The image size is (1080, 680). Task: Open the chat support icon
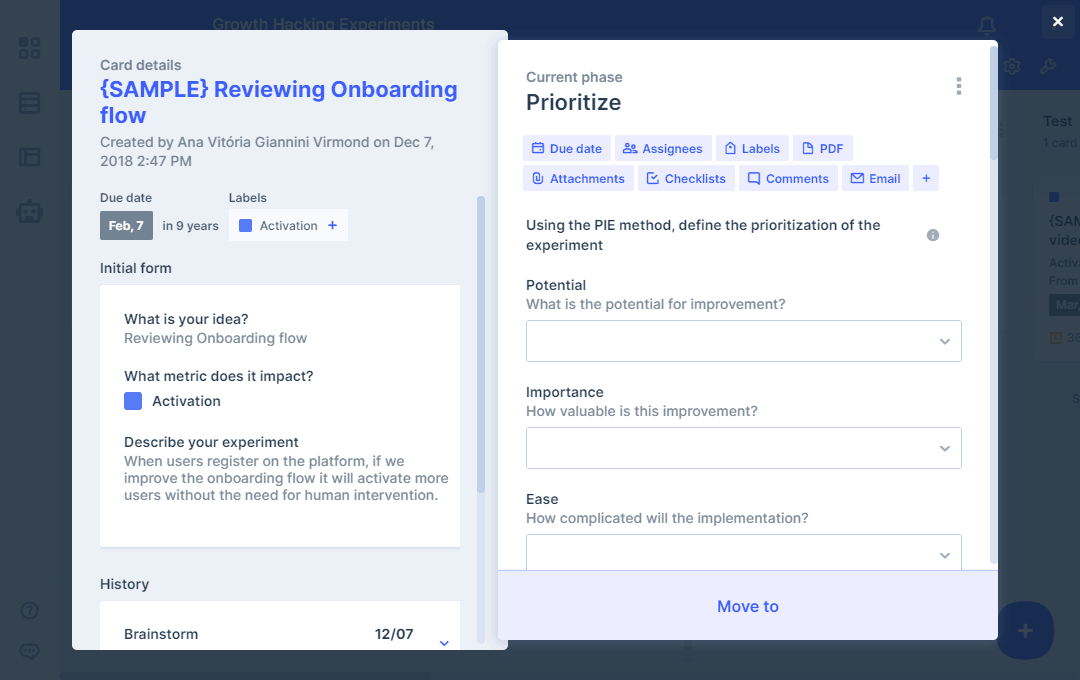[x=30, y=651]
